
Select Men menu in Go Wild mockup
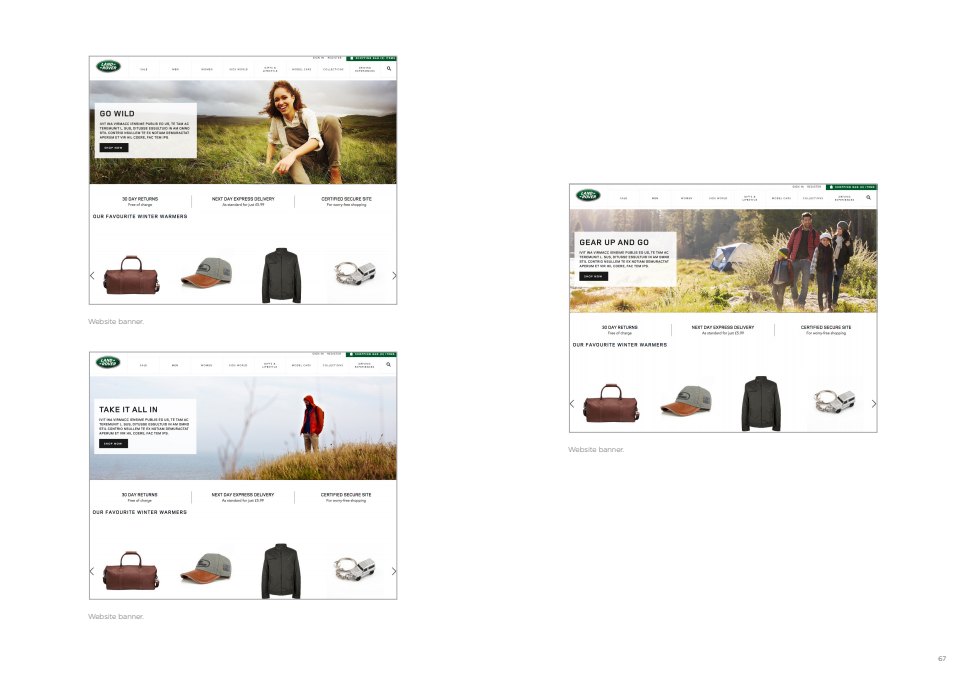[x=176, y=69]
